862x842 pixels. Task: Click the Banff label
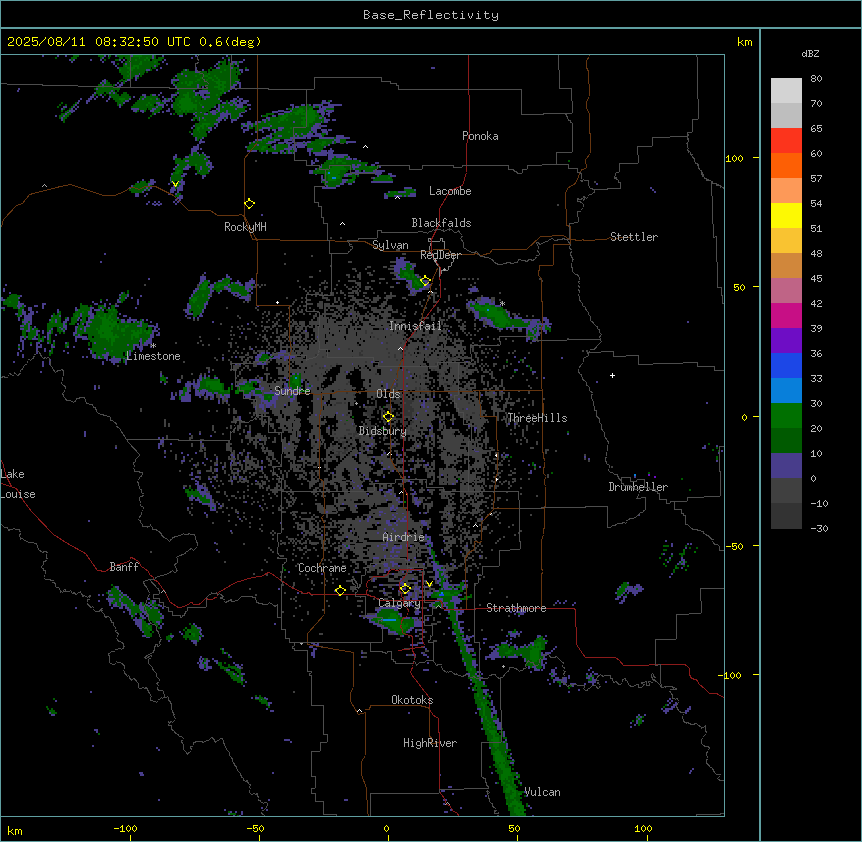pyautogui.click(x=124, y=567)
